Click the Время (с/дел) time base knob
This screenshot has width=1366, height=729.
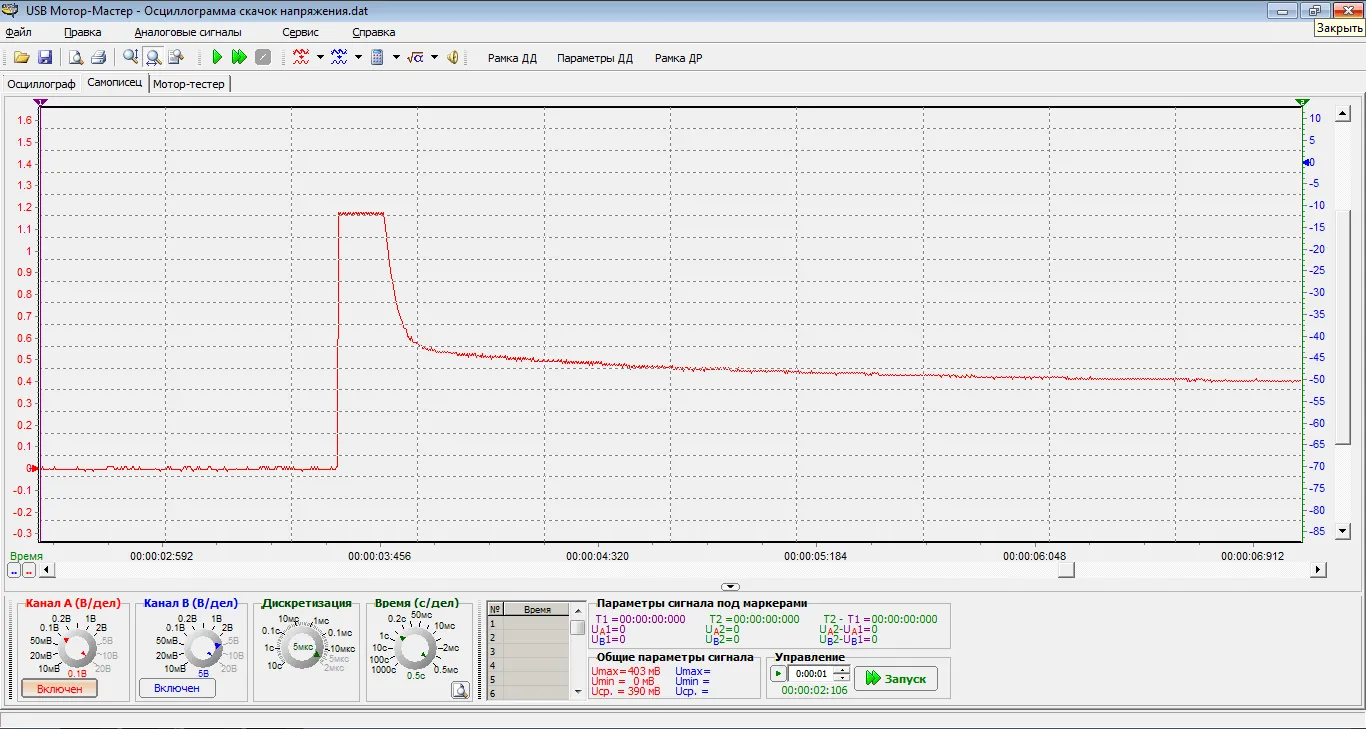415,649
